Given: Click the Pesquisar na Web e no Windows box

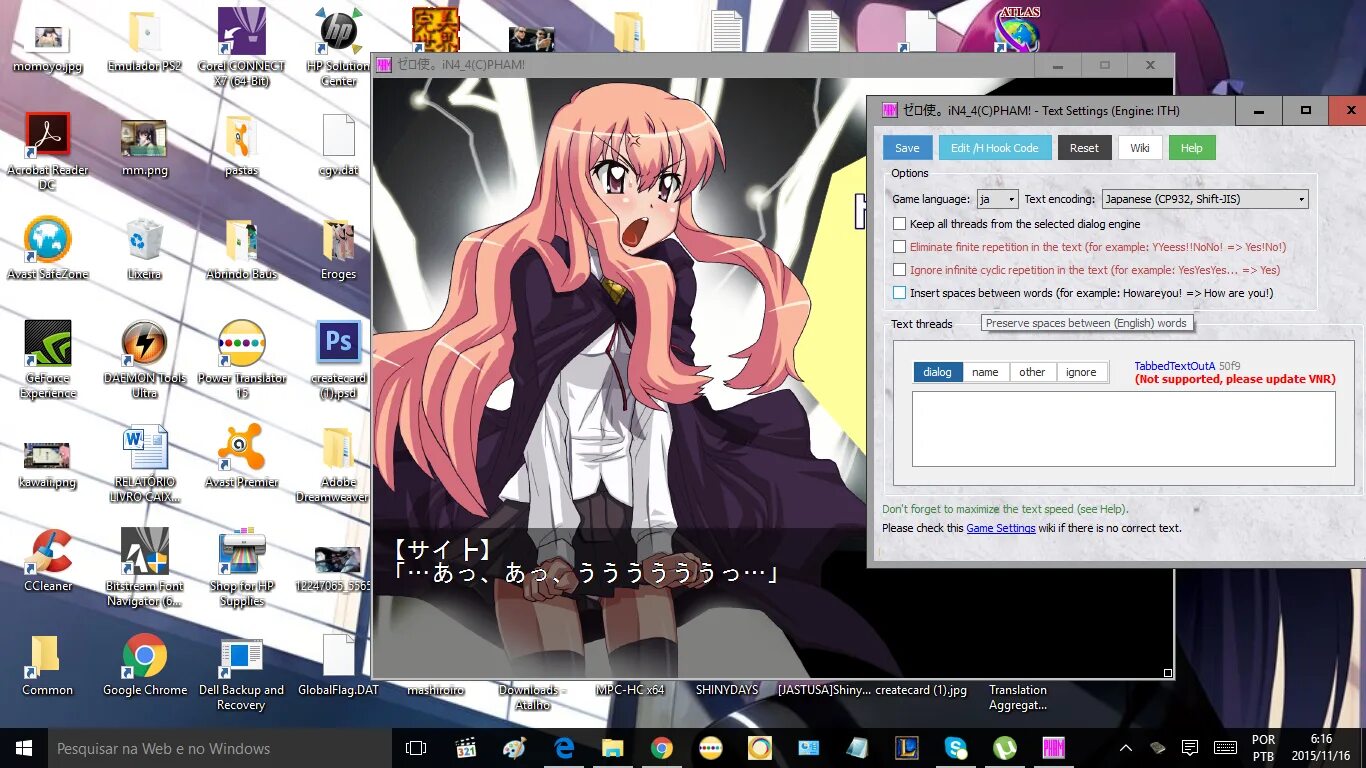Looking at the screenshot, I should (220, 748).
